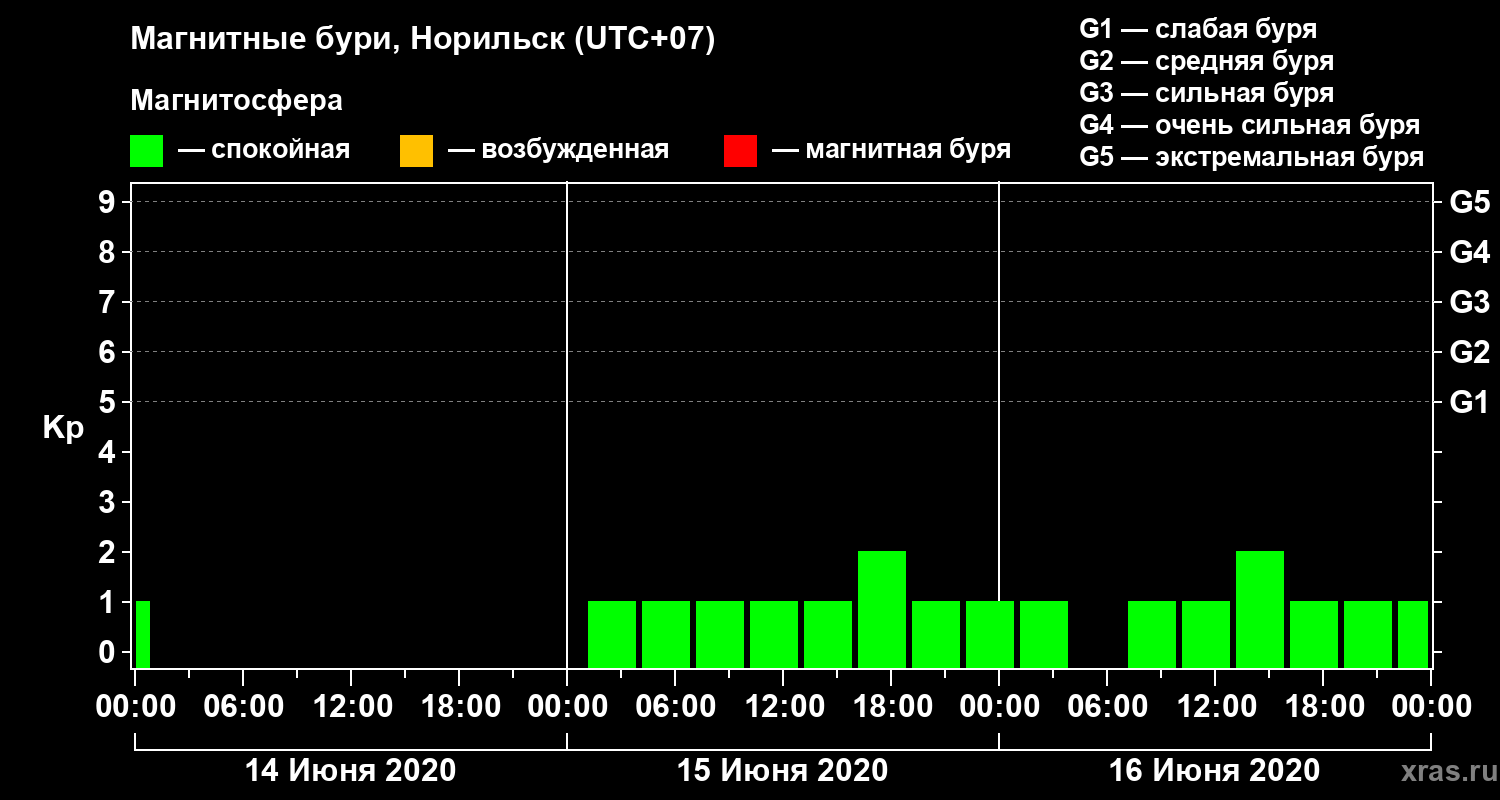Click the 'G4 — очень сильная буря' legend line
This screenshot has height=800, width=1500.
pos(1250,125)
